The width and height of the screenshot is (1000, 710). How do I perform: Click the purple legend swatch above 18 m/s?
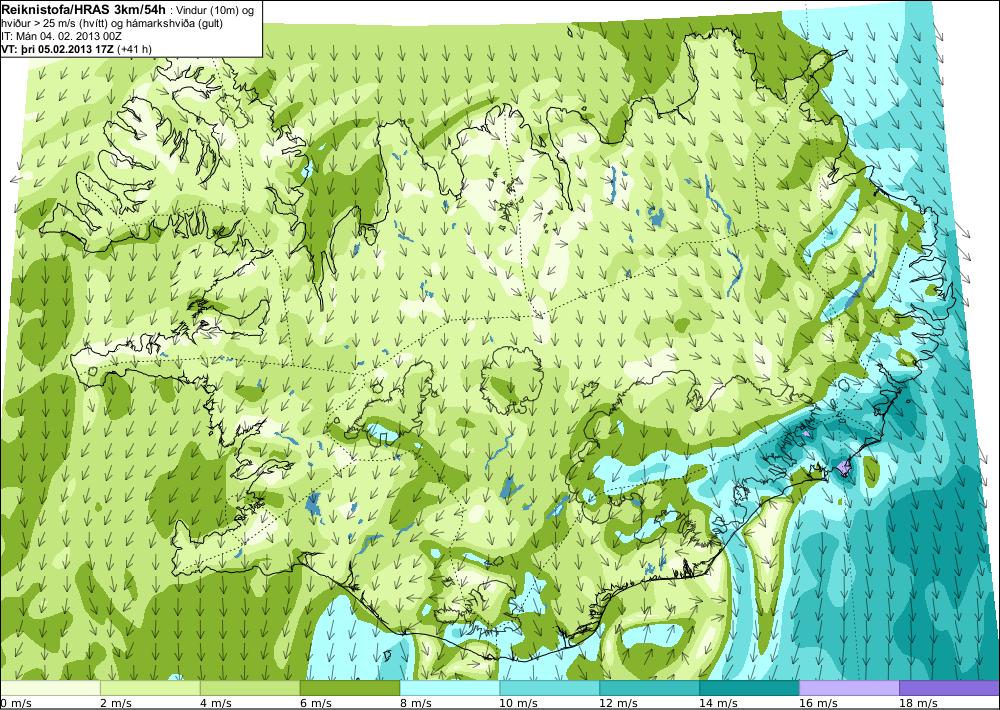click(949, 688)
